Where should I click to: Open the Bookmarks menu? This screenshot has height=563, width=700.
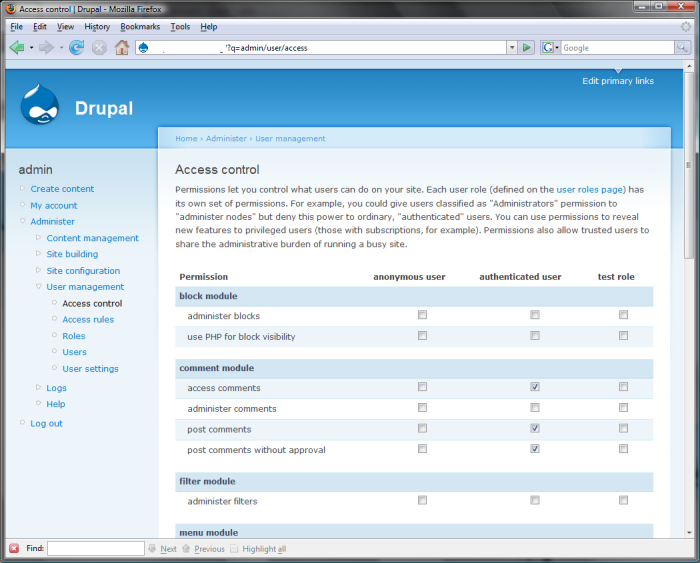140,27
